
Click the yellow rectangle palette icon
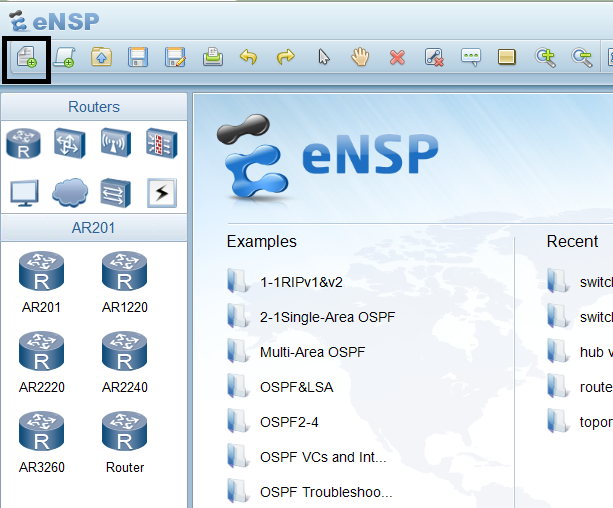pyautogui.click(x=507, y=57)
